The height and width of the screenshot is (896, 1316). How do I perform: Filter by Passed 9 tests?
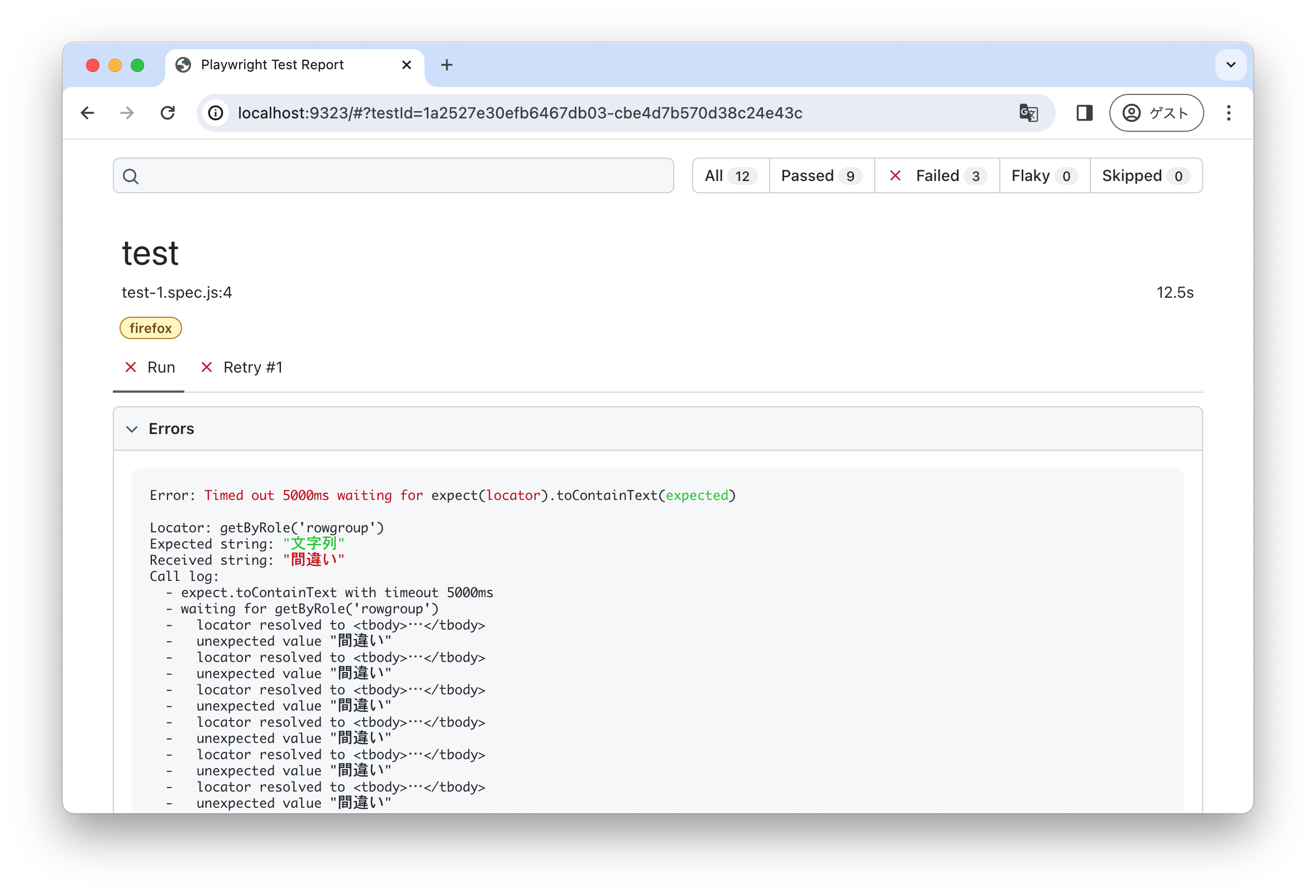point(821,175)
